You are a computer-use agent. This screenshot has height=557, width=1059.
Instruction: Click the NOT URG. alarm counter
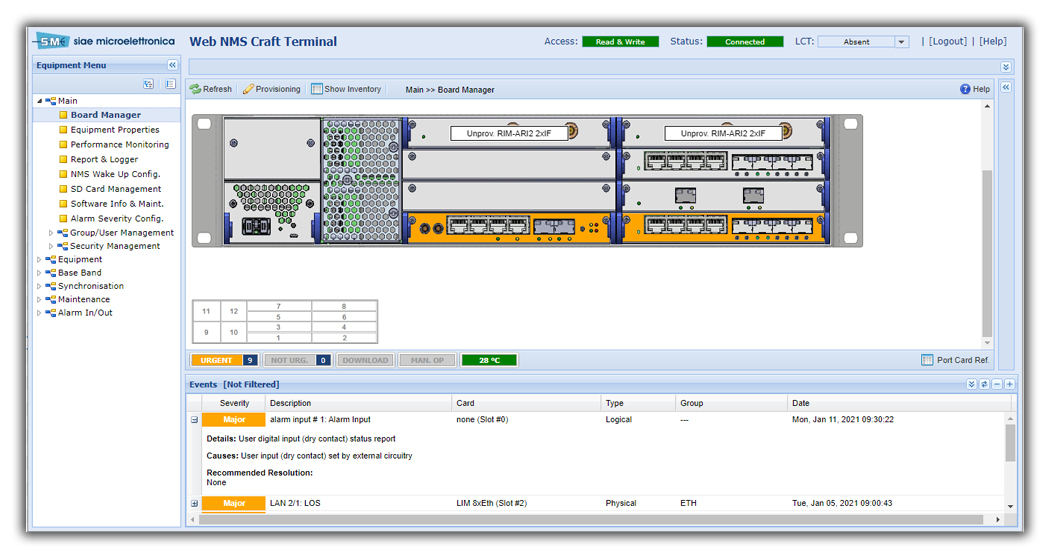coord(297,361)
